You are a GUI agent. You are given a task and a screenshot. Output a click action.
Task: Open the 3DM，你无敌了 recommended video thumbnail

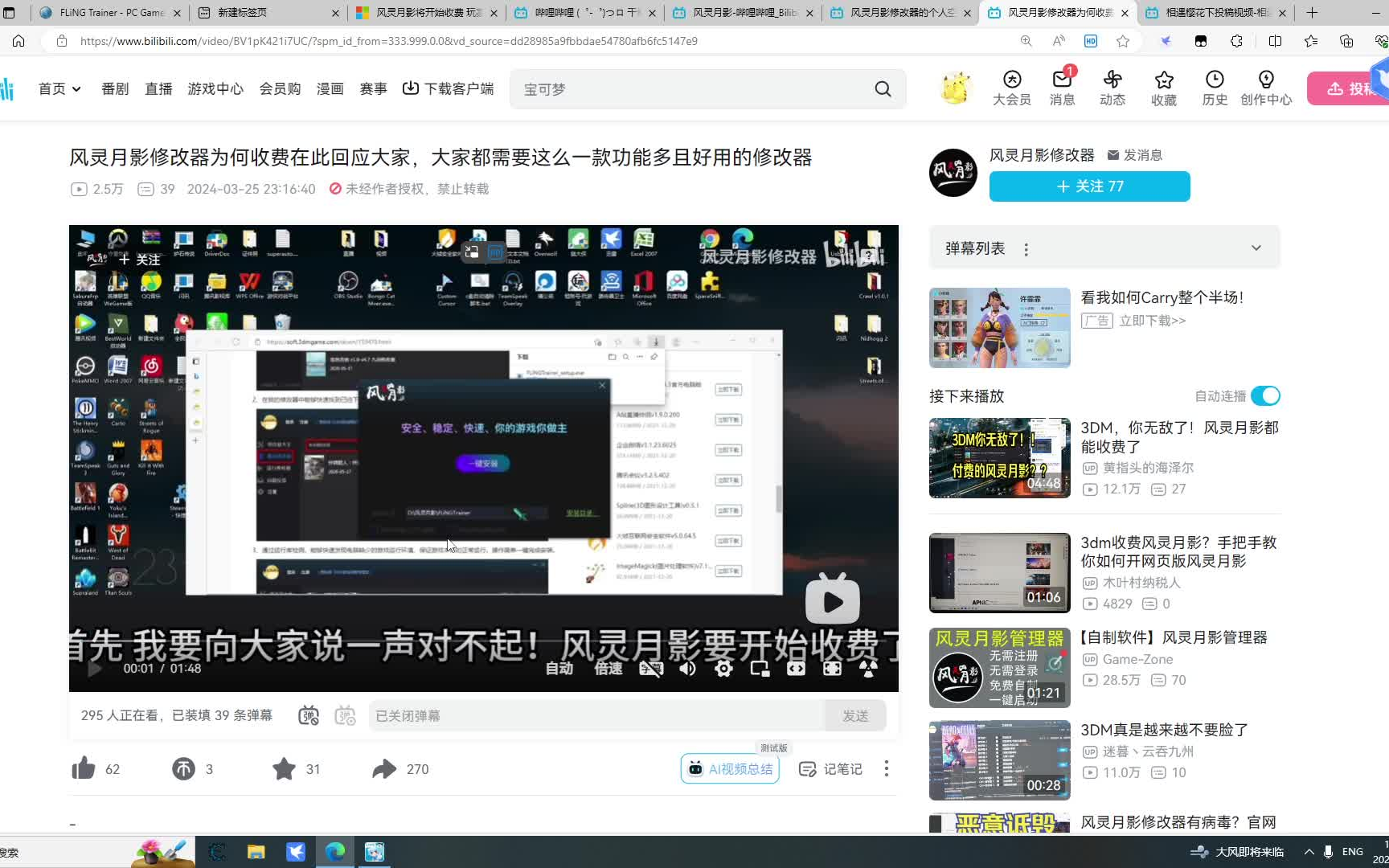click(1000, 458)
